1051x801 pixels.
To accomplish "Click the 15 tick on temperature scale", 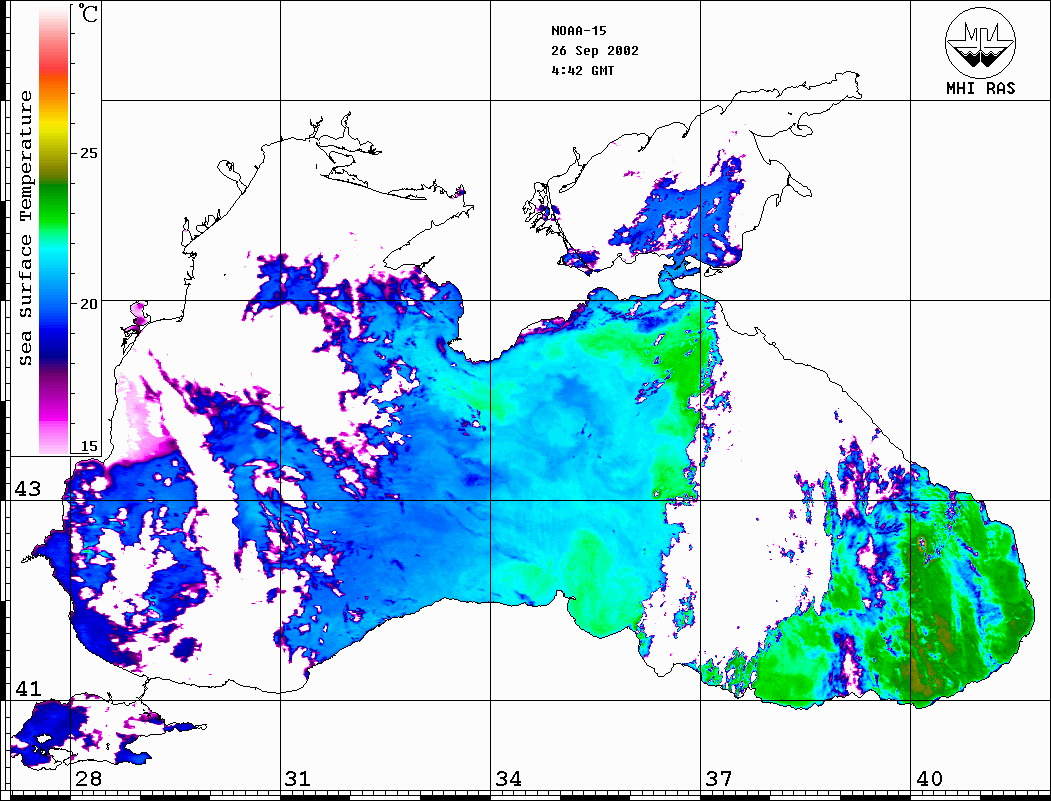I will [88, 446].
